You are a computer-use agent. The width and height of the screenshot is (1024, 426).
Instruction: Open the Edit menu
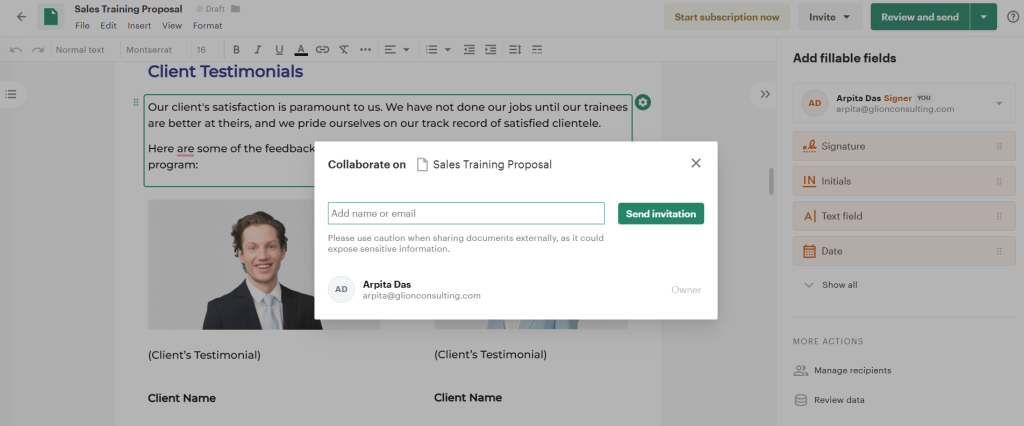(x=108, y=26)
